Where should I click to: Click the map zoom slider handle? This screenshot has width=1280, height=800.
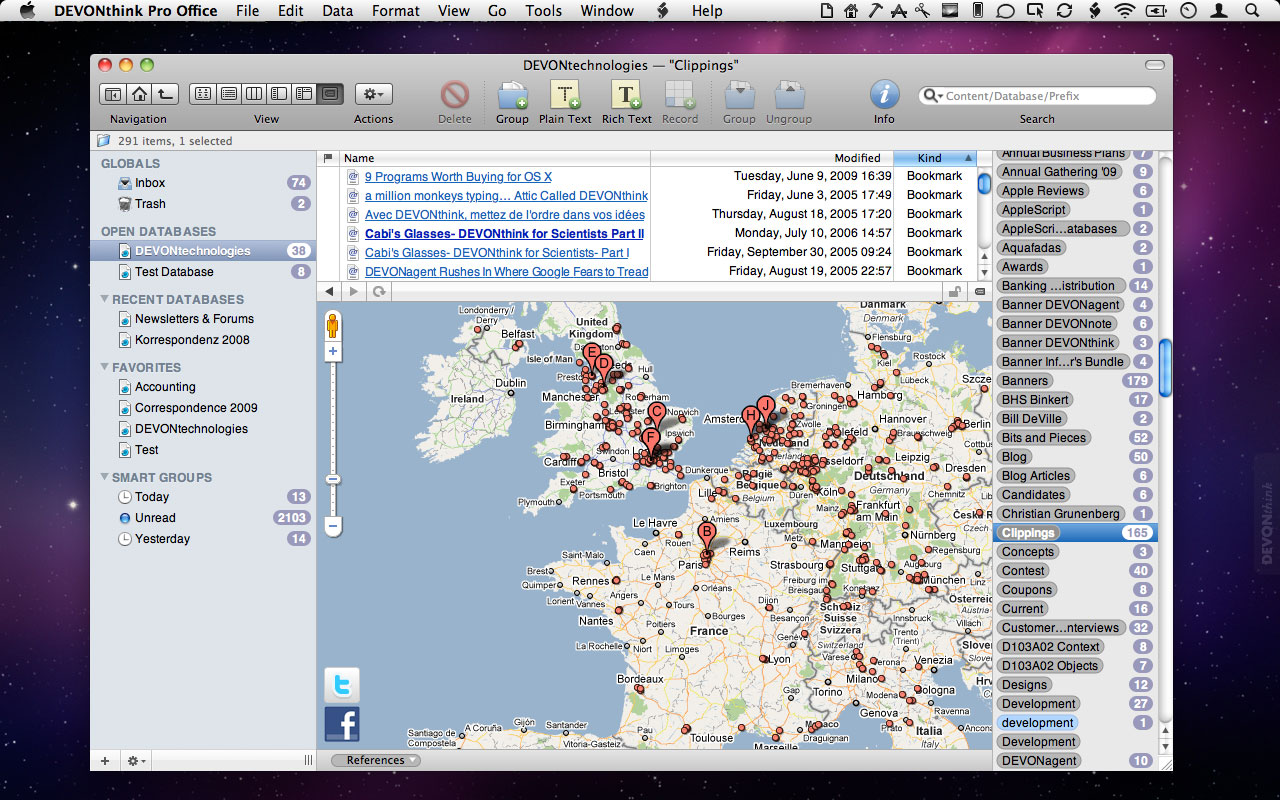[x=333, y=479]
